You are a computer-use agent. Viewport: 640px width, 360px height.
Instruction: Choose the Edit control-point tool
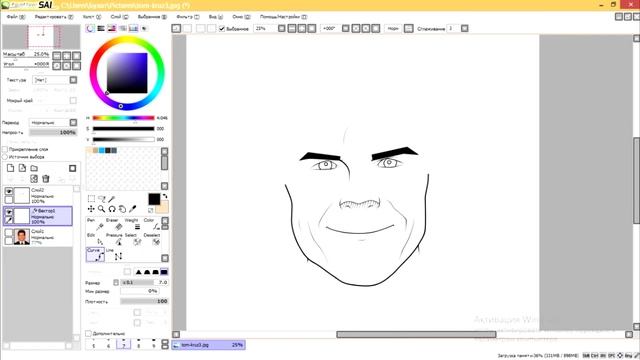(95, 240)
